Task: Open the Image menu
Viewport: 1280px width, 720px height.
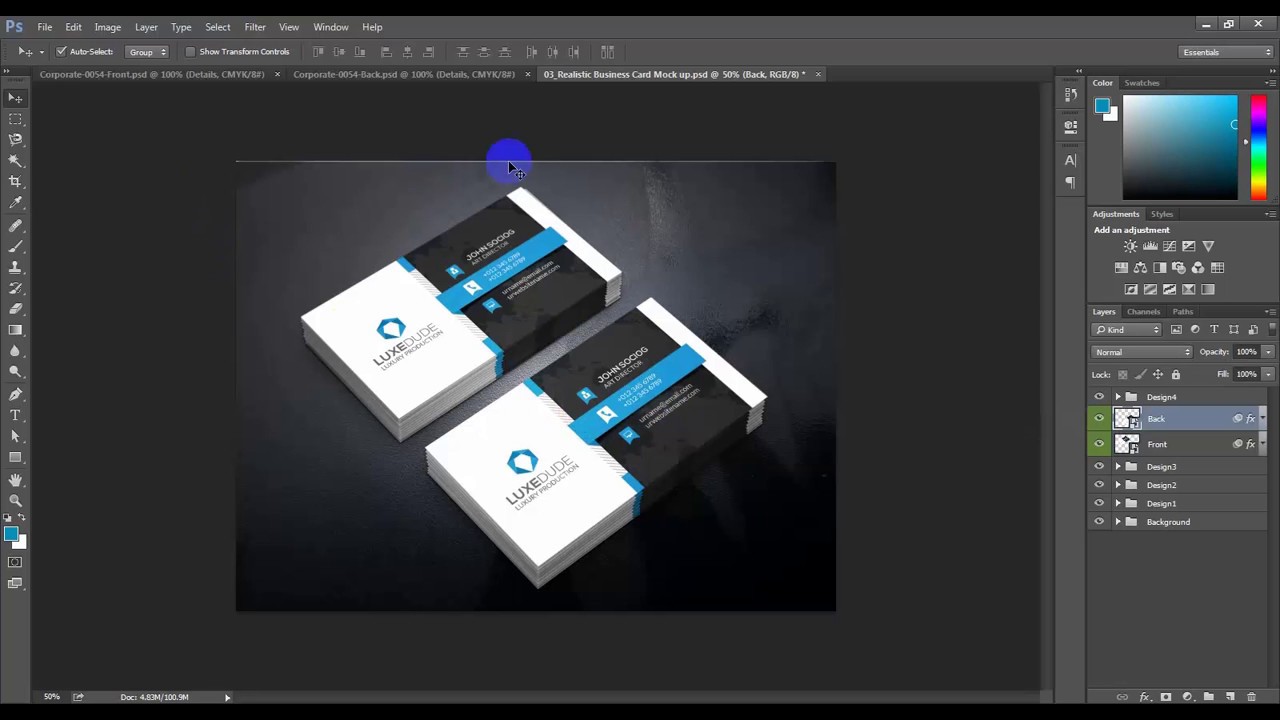Action: coord(108,27)
